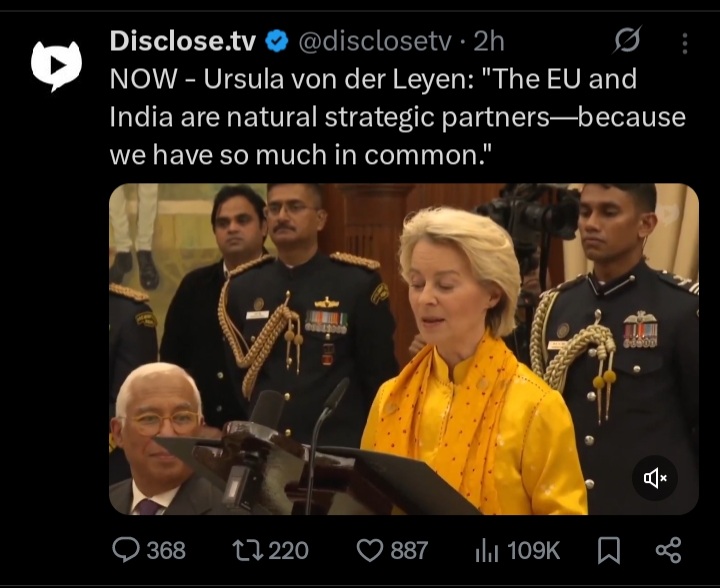Click the 2h timestamp
This screenshot has width=720, height=588.
click(x=489, y=42)
